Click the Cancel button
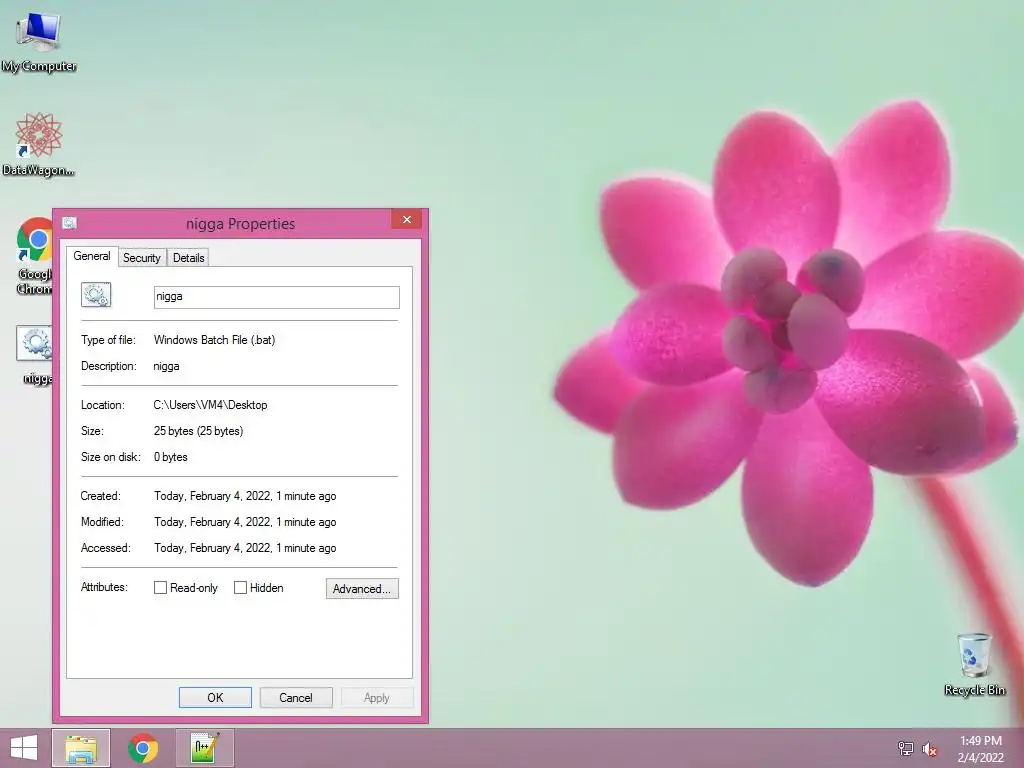1024x768 pixels. 296,697
